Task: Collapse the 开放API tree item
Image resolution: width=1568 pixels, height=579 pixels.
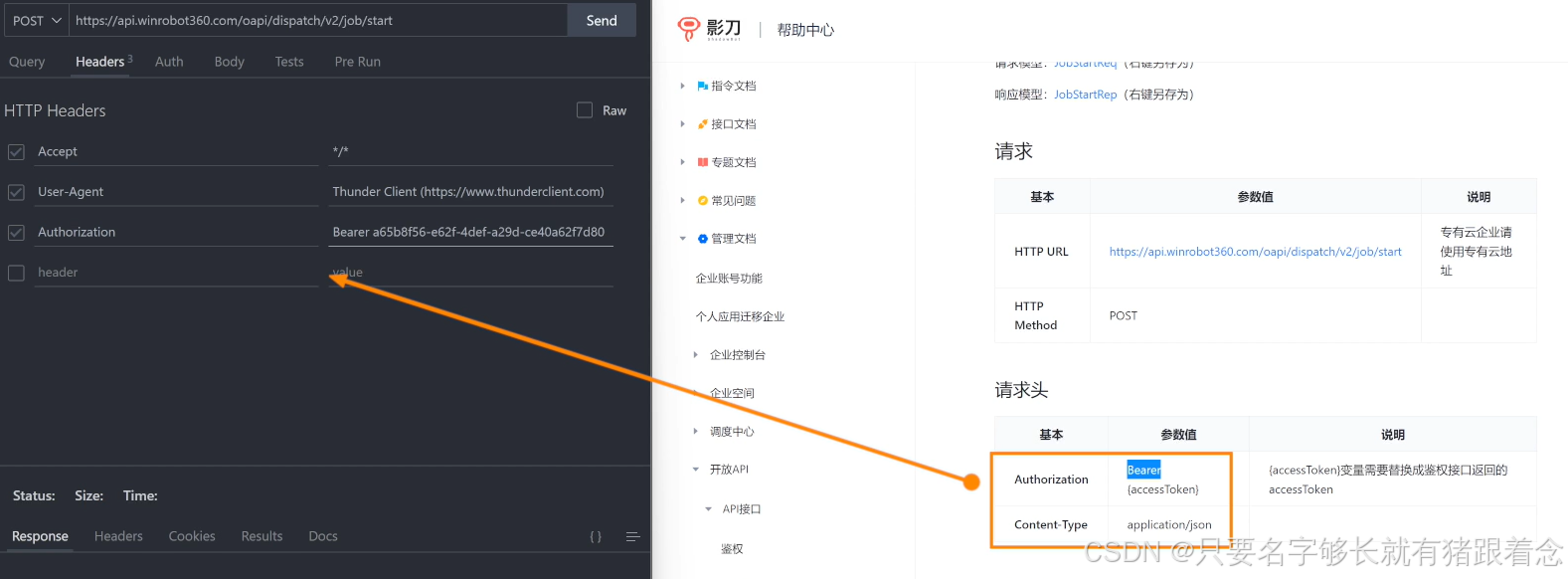Action: (x=695, y=470)
